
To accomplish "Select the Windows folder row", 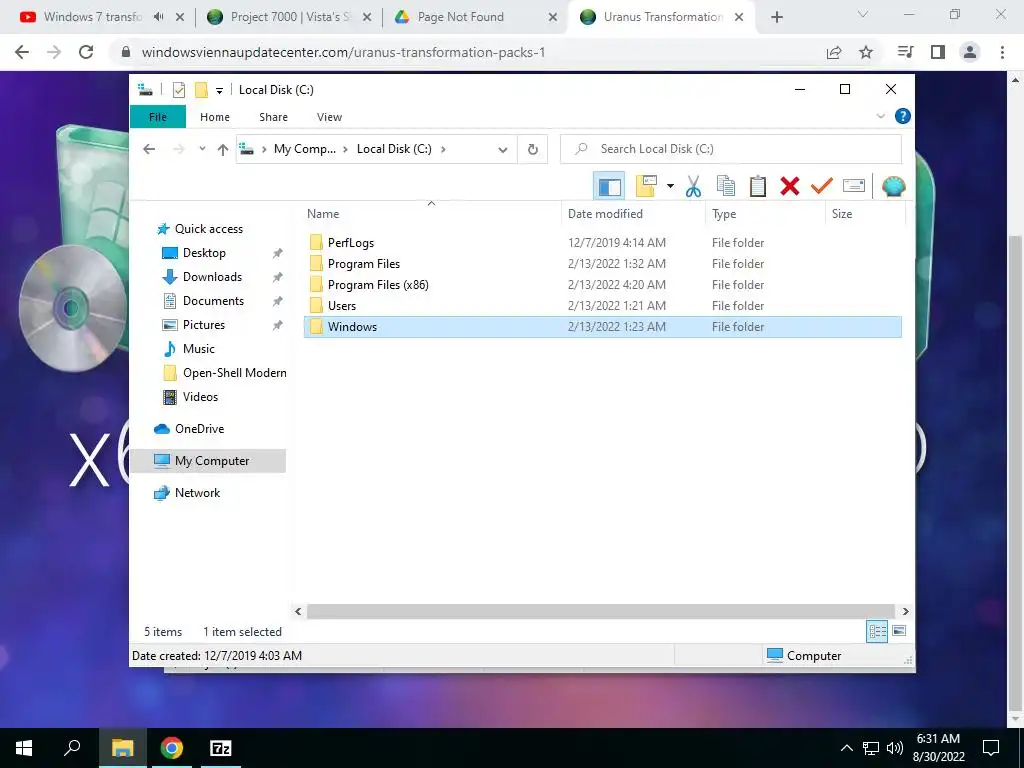I will [x=602, y=327].
